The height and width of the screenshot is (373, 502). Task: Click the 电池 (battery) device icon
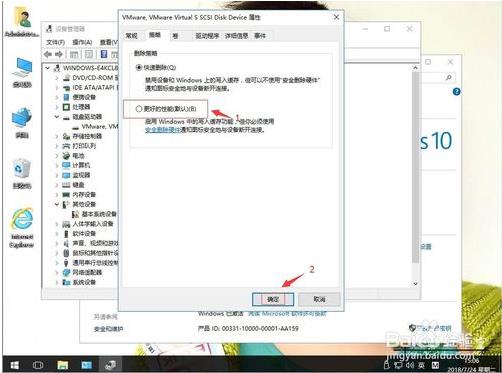(66, 155)
